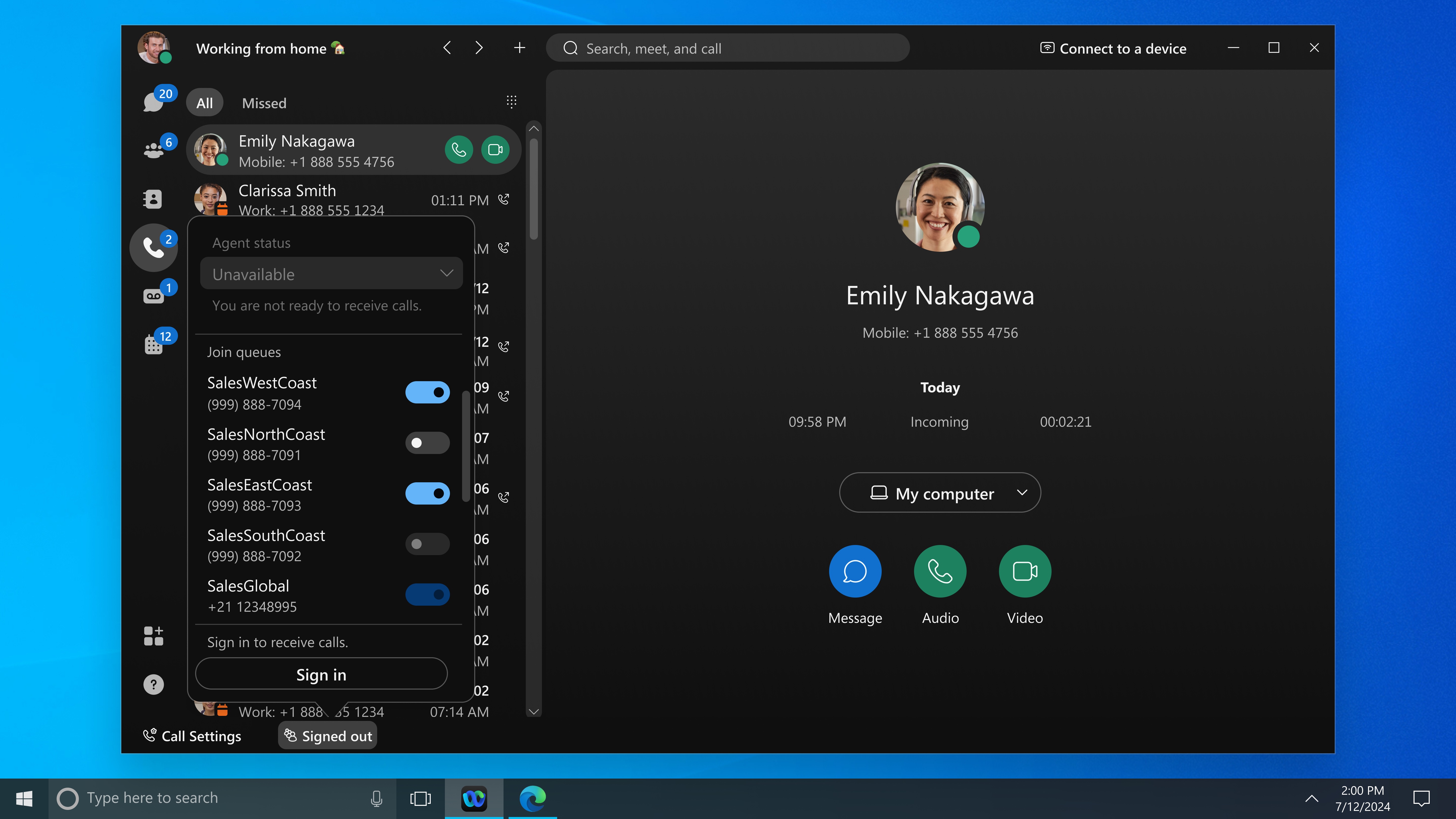Click the Signed out button at bottom bar
This screenshot has height=819, width=1456.
tap(327, 735)
